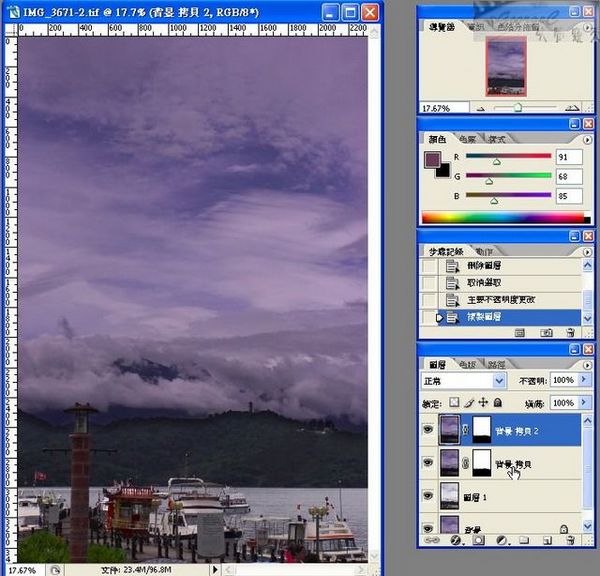The height and width of the screenshot is (576, 600).
Task: Switch to 色票 swatches tab
Action: pos(467,139)
